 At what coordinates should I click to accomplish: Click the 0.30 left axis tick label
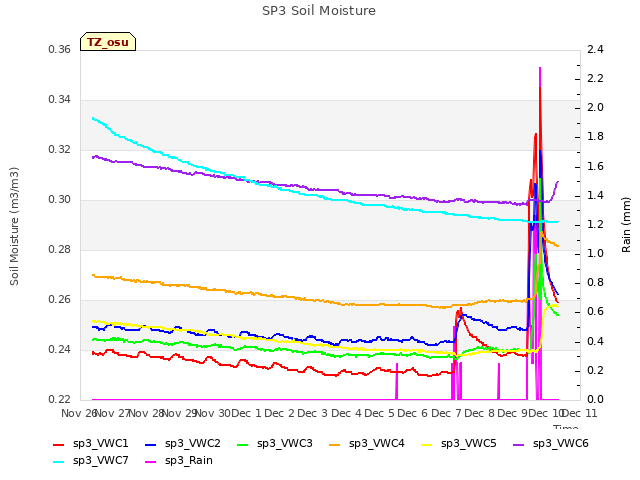click(60, 200)
